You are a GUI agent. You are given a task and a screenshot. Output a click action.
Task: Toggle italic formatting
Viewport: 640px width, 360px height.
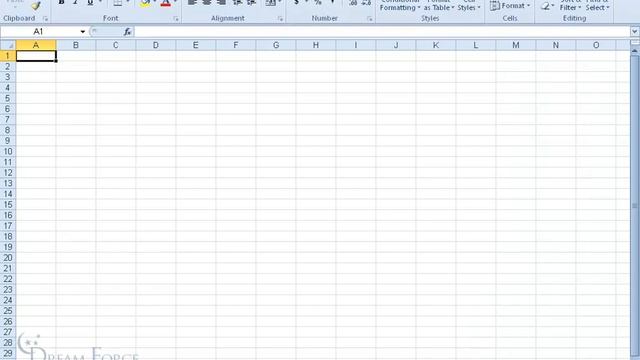point(76,3)
